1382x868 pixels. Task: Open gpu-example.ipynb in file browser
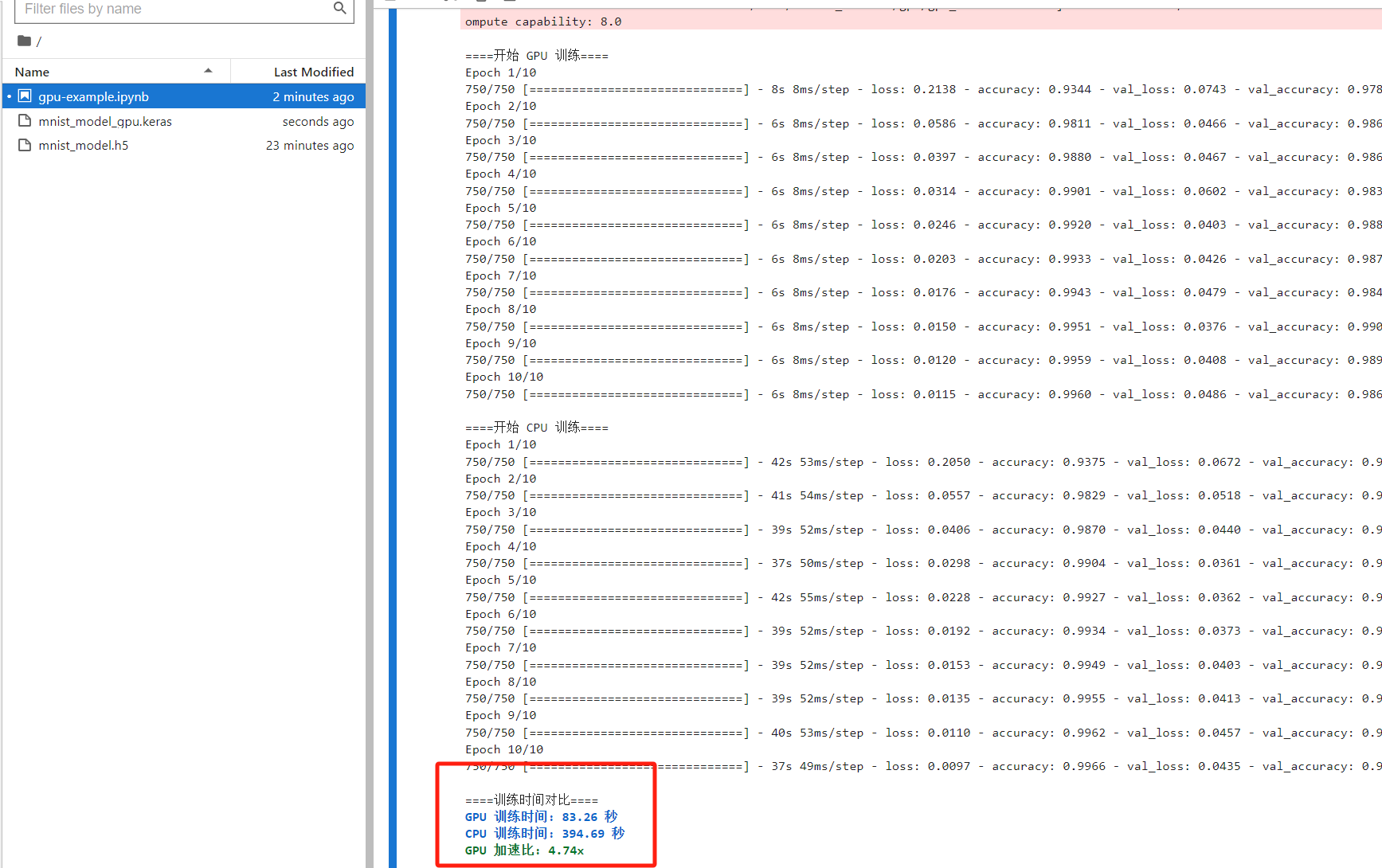pyautogui.click(x=93, y=96)
